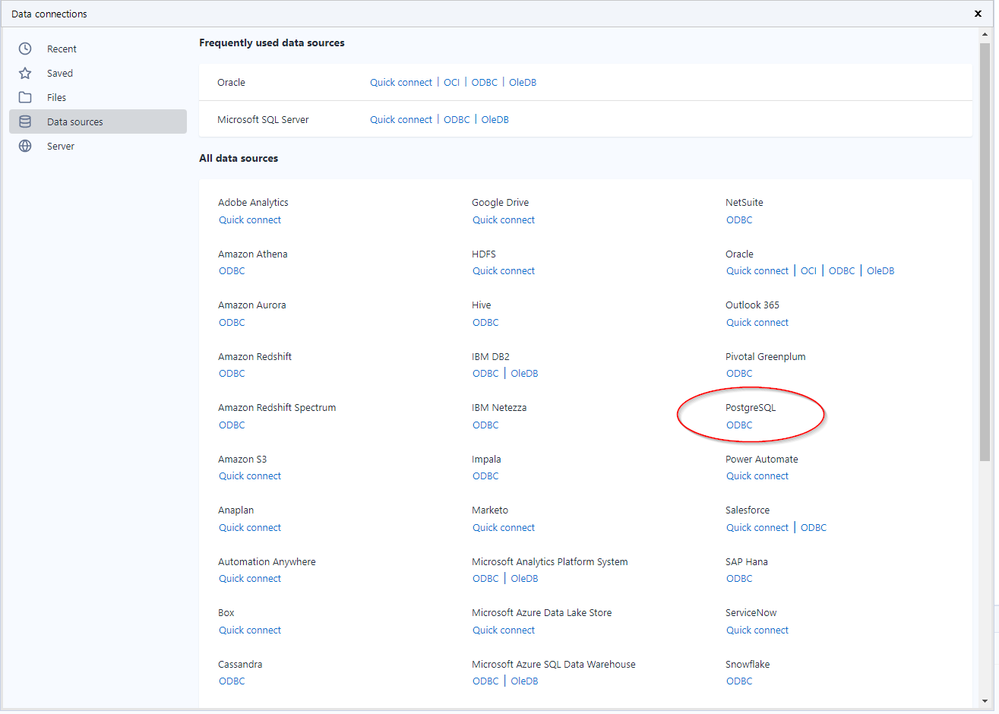Quick connect to Power Automate
Image resolution: width=999 pixels, height=714 pixels.
click(757, 475)
